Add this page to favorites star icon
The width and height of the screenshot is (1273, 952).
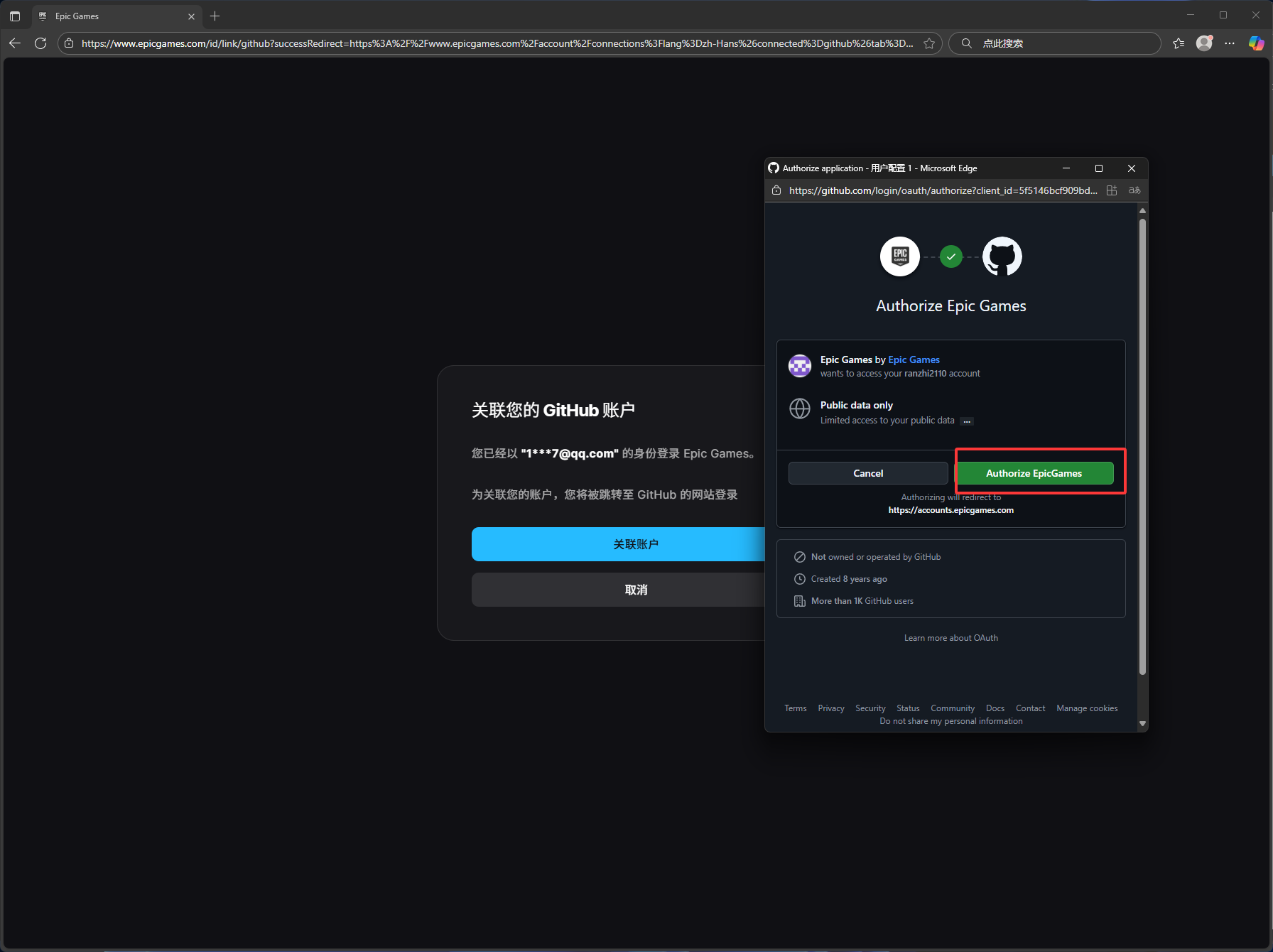(928, 43)
